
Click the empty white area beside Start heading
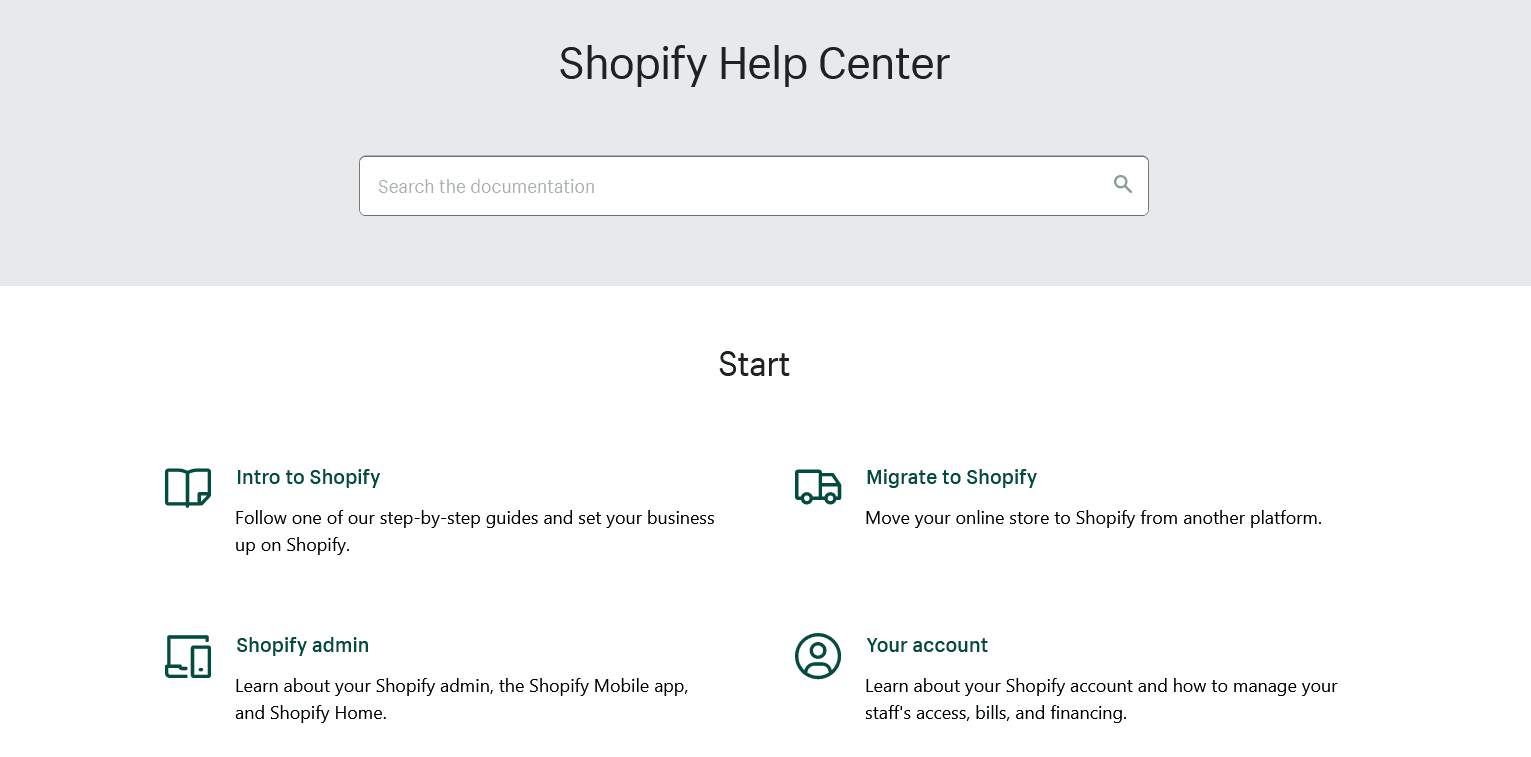pos(1100,364)
